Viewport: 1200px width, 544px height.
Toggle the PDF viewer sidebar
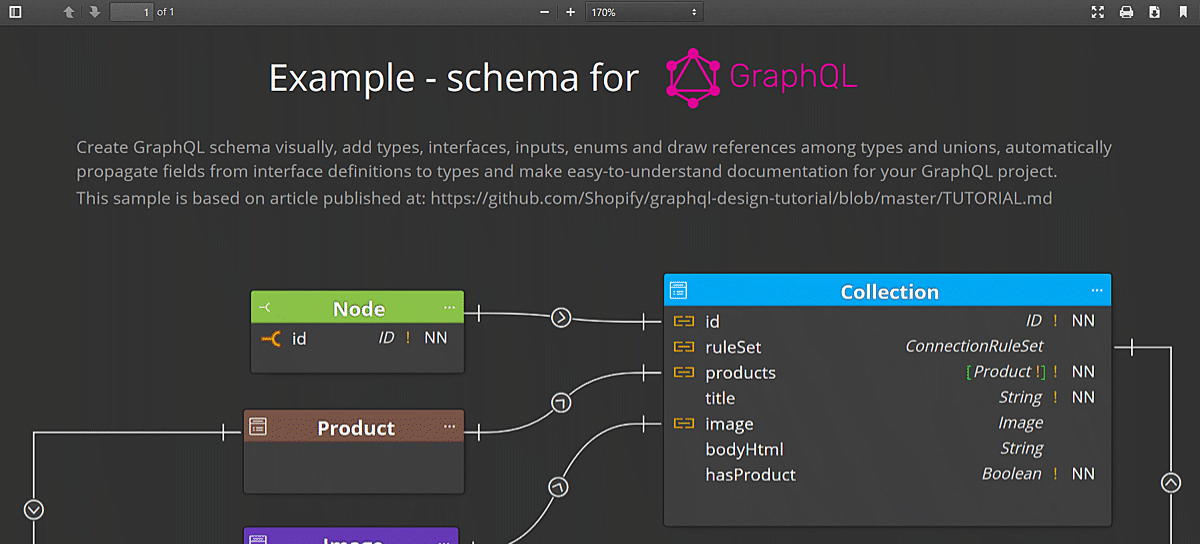[x=15, y=12]
